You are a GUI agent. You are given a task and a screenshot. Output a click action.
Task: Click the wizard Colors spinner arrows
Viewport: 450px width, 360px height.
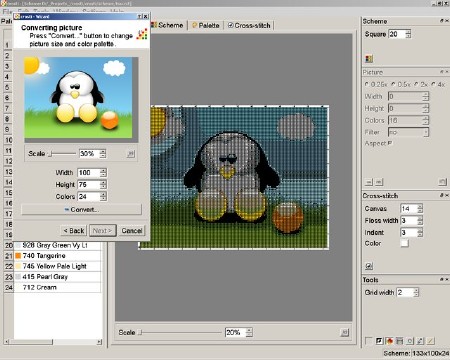tap(103, 197)
